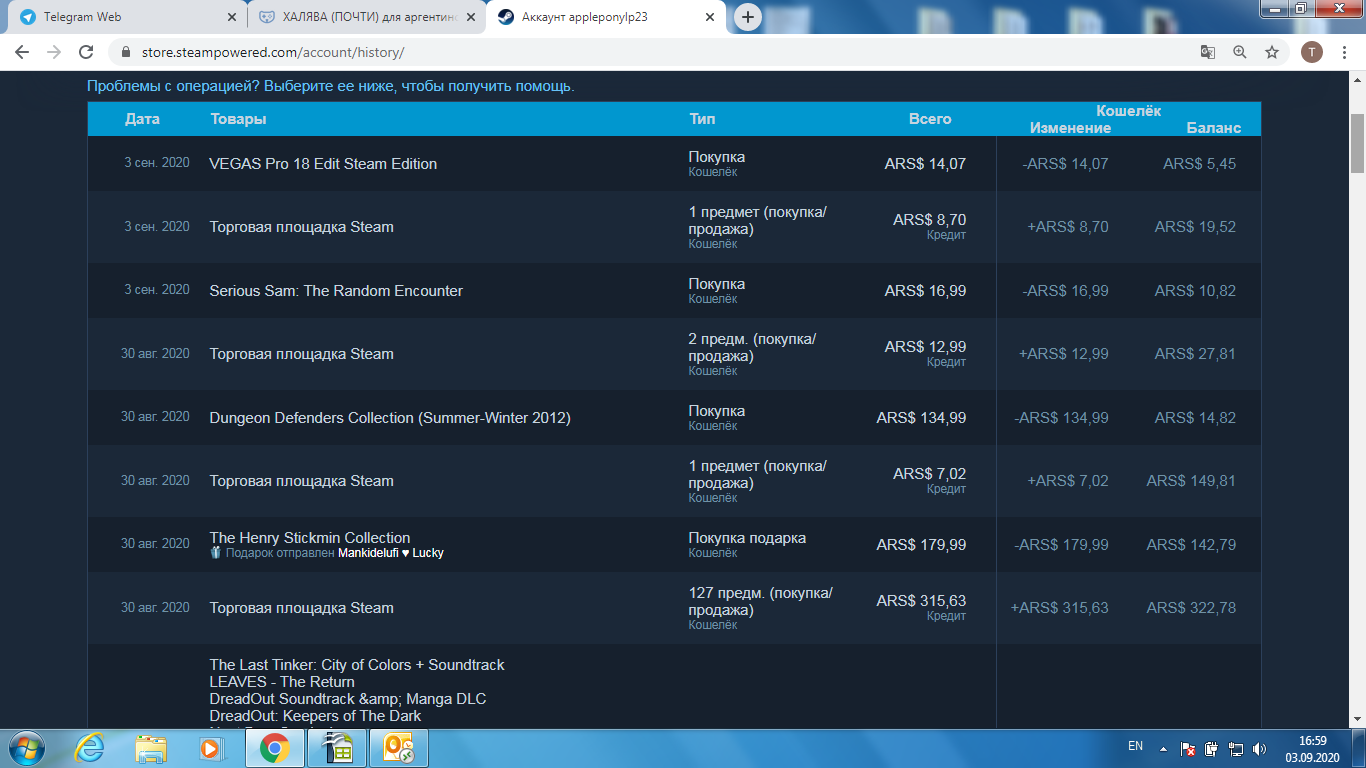
Task: Click the browser forward arrow
Action: pos(54,52)
